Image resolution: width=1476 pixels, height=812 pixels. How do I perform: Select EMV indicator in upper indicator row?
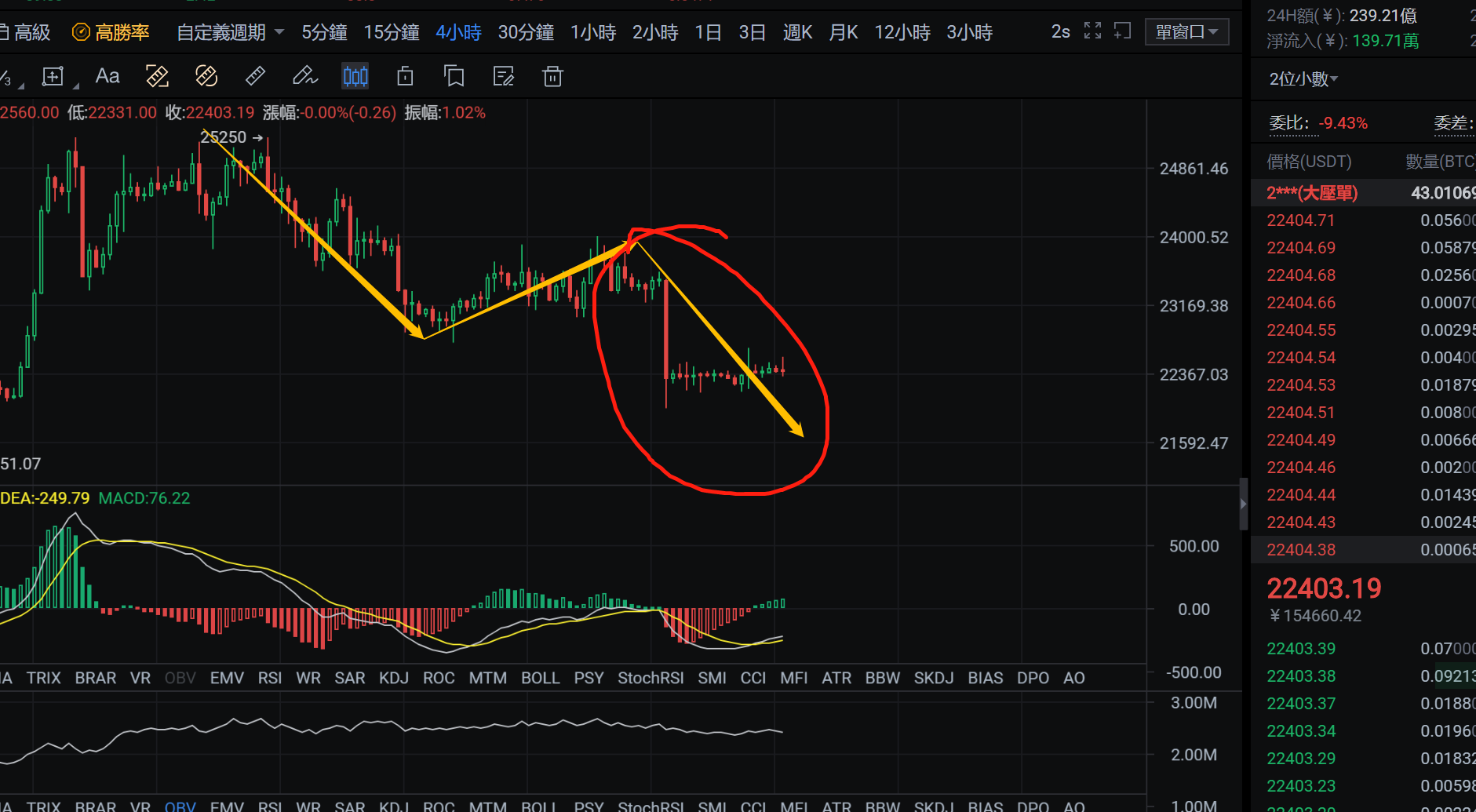pyautogui.click(x=227, y=678)
